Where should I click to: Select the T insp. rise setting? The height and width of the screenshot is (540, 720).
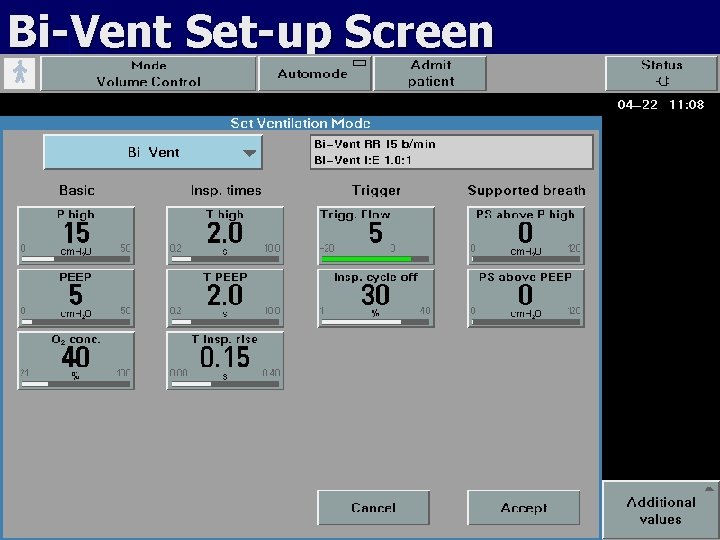(225, 360)
